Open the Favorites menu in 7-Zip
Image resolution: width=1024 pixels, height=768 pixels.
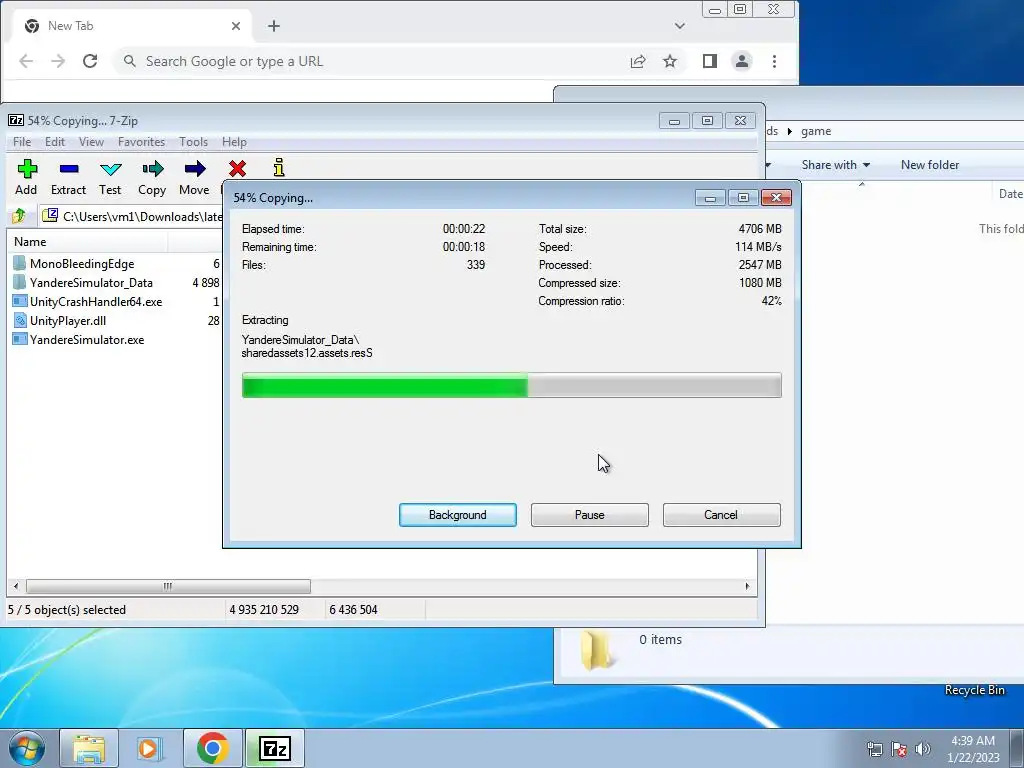[x=141, y=142]
